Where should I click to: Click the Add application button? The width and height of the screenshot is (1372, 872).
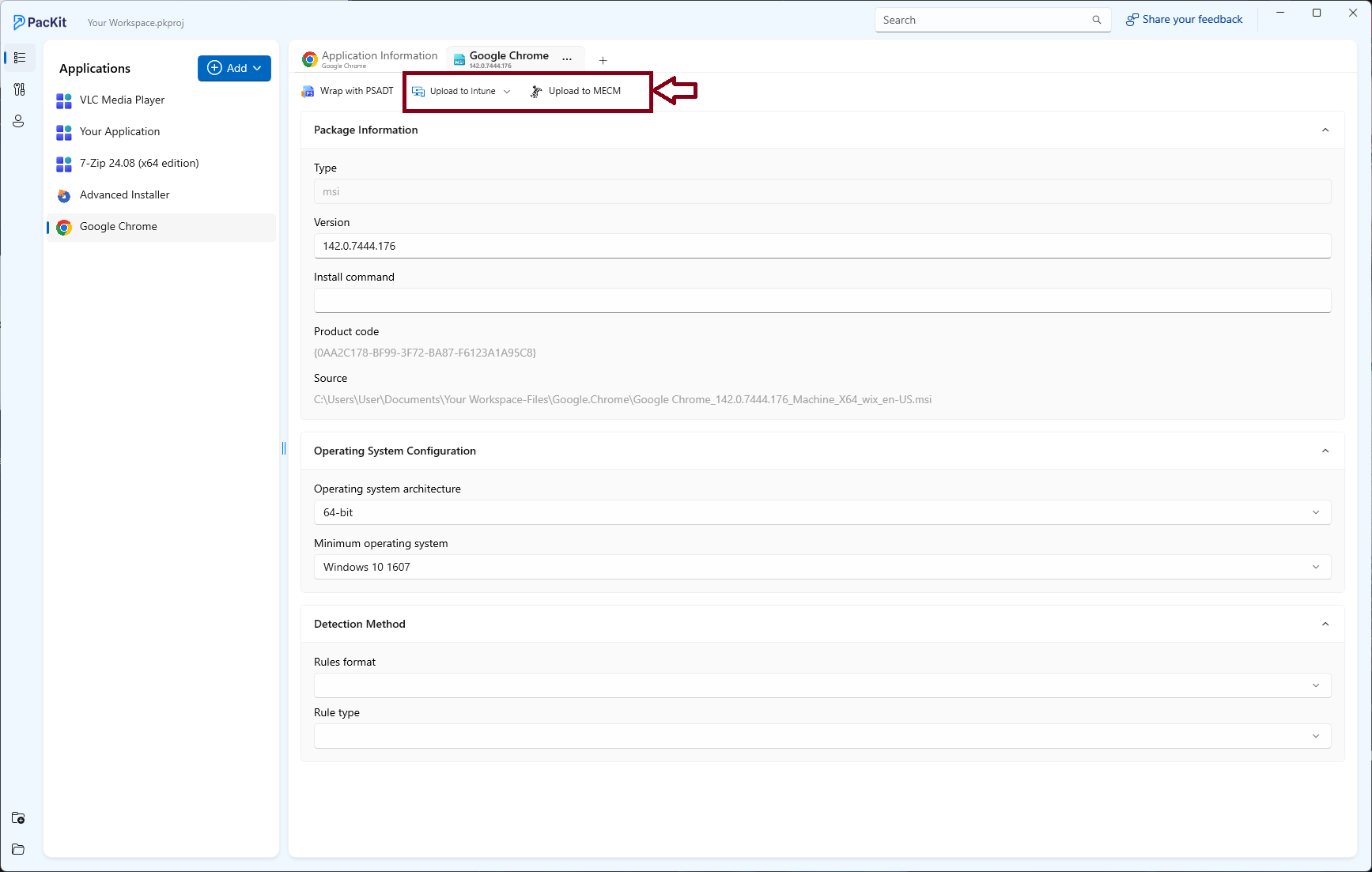pos(234,68)
